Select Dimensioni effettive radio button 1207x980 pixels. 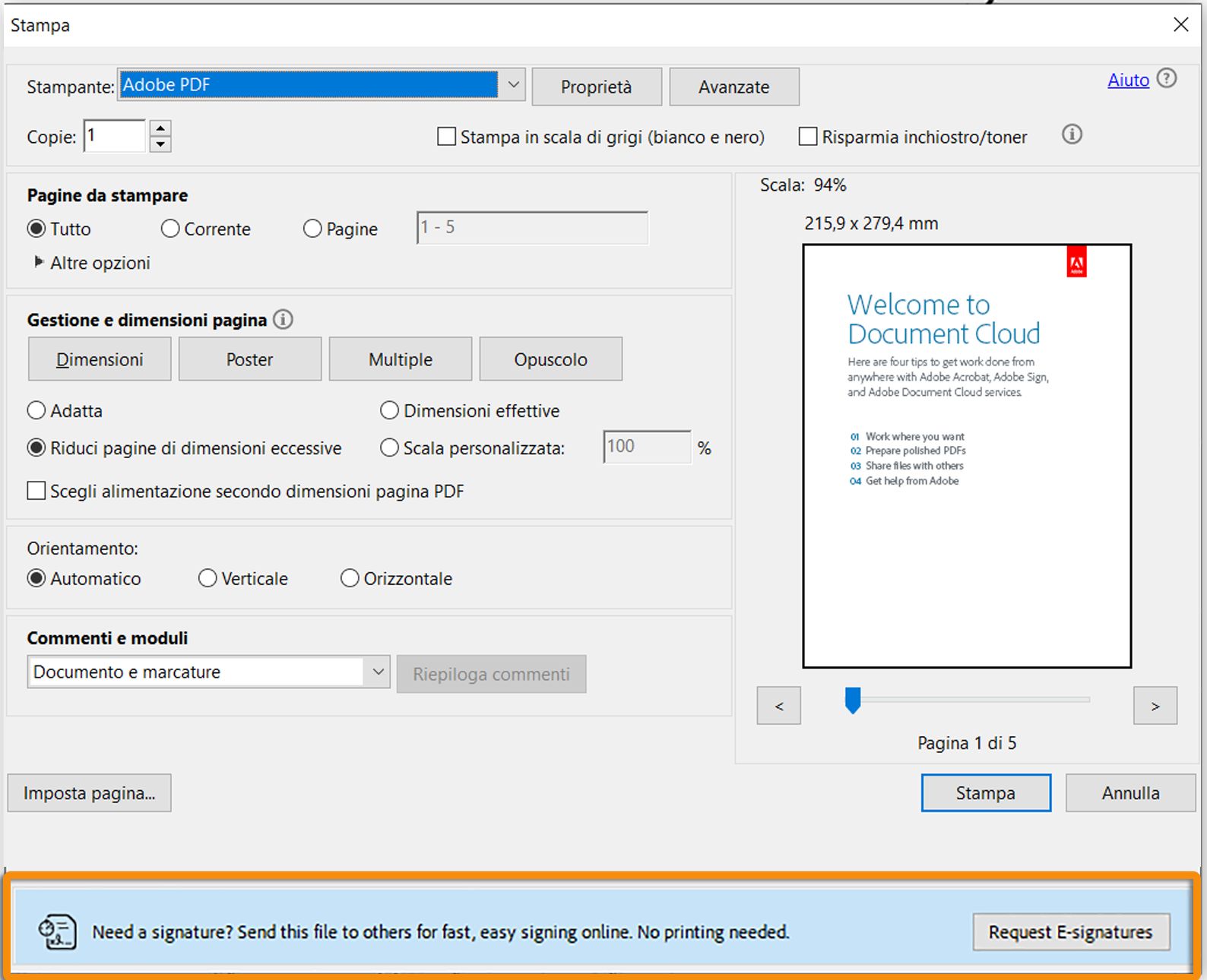coord(389,411)
